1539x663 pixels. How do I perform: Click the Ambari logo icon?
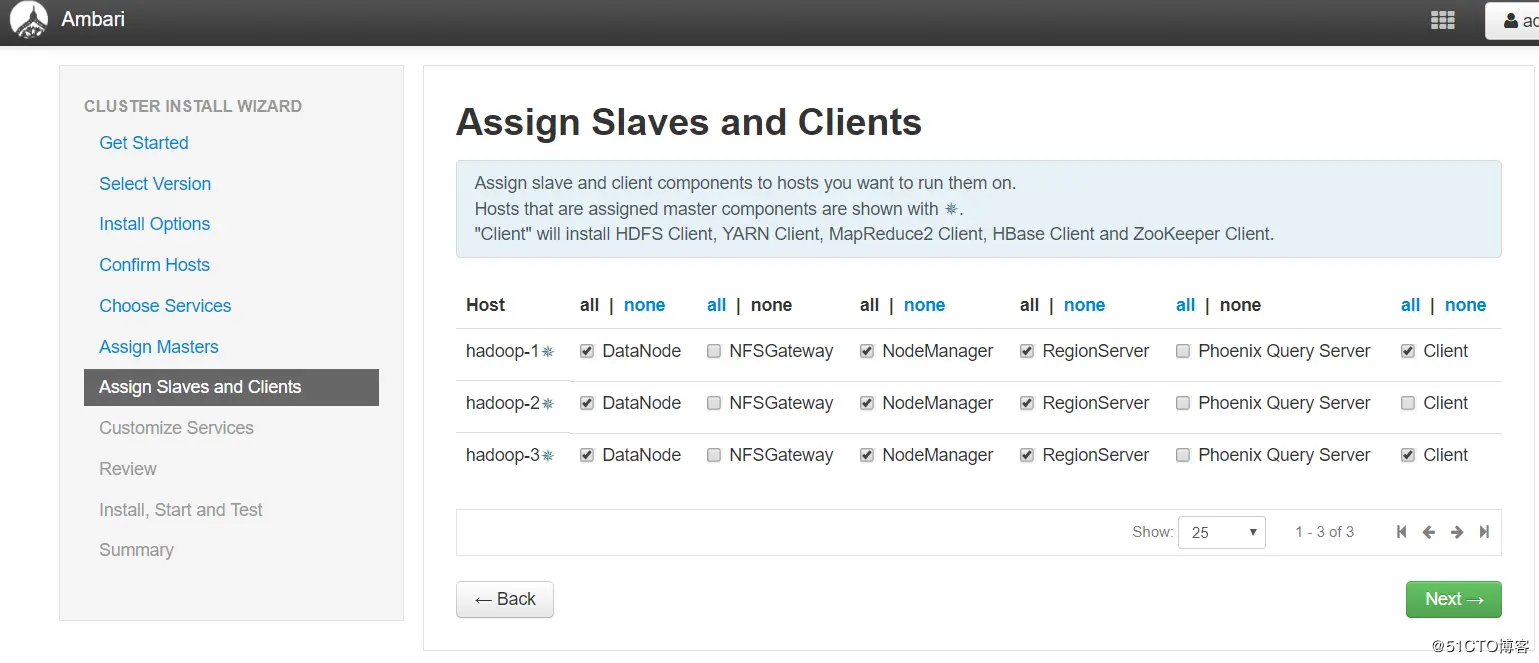point(29,20)
